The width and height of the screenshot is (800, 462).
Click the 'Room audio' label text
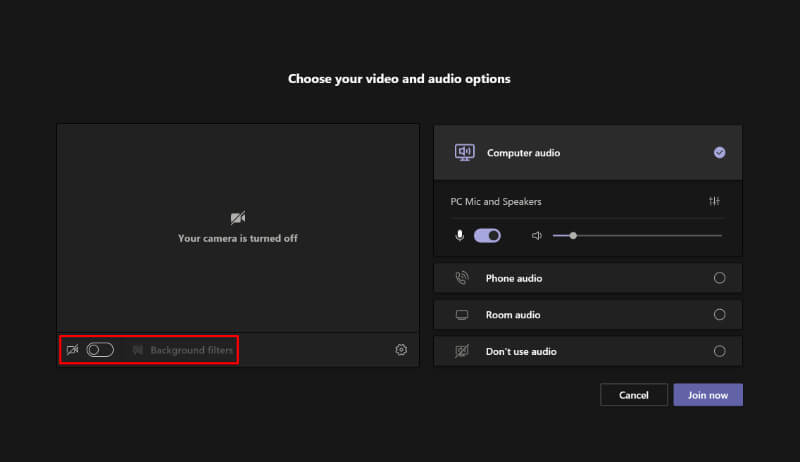click(x=513, y=315)
